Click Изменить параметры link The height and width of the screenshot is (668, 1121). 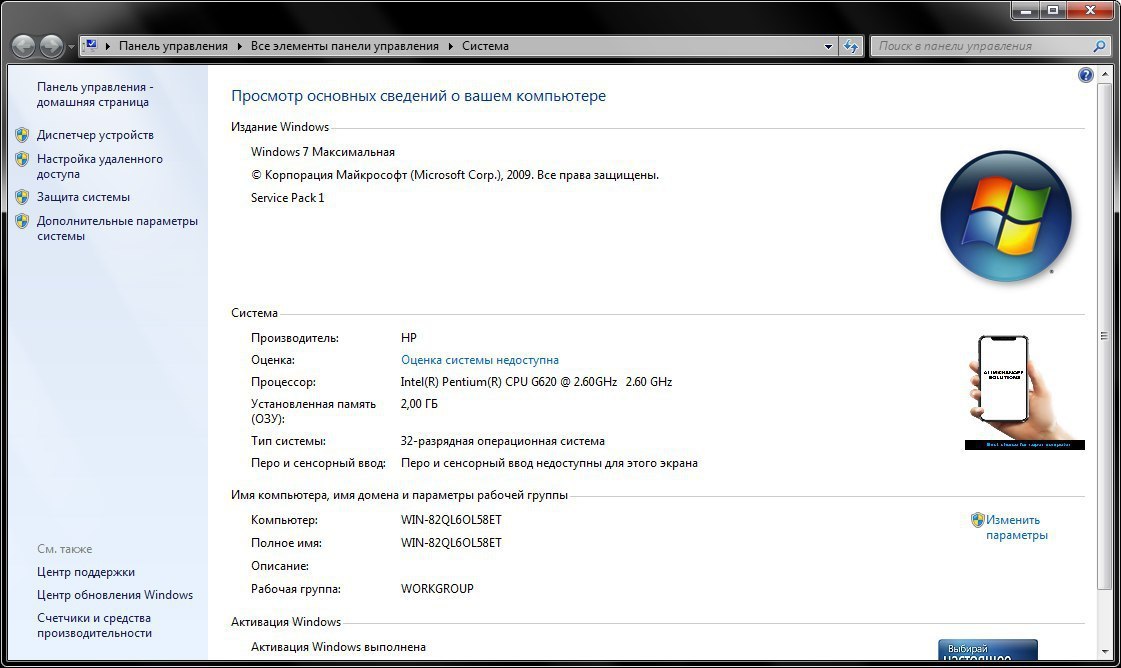coord(1017,528)
